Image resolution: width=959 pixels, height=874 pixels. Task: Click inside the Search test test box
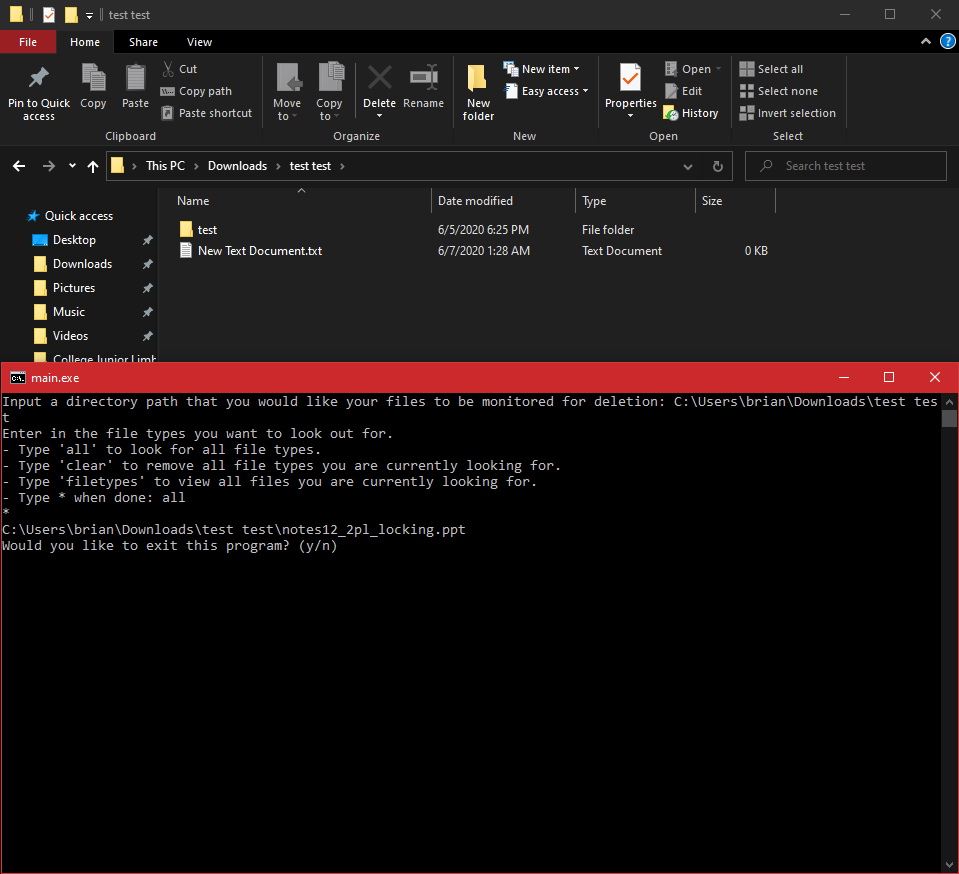point(845,165)
